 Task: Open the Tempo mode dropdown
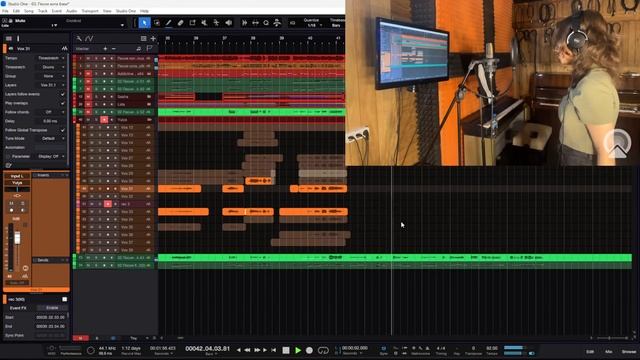coord(50,58)
